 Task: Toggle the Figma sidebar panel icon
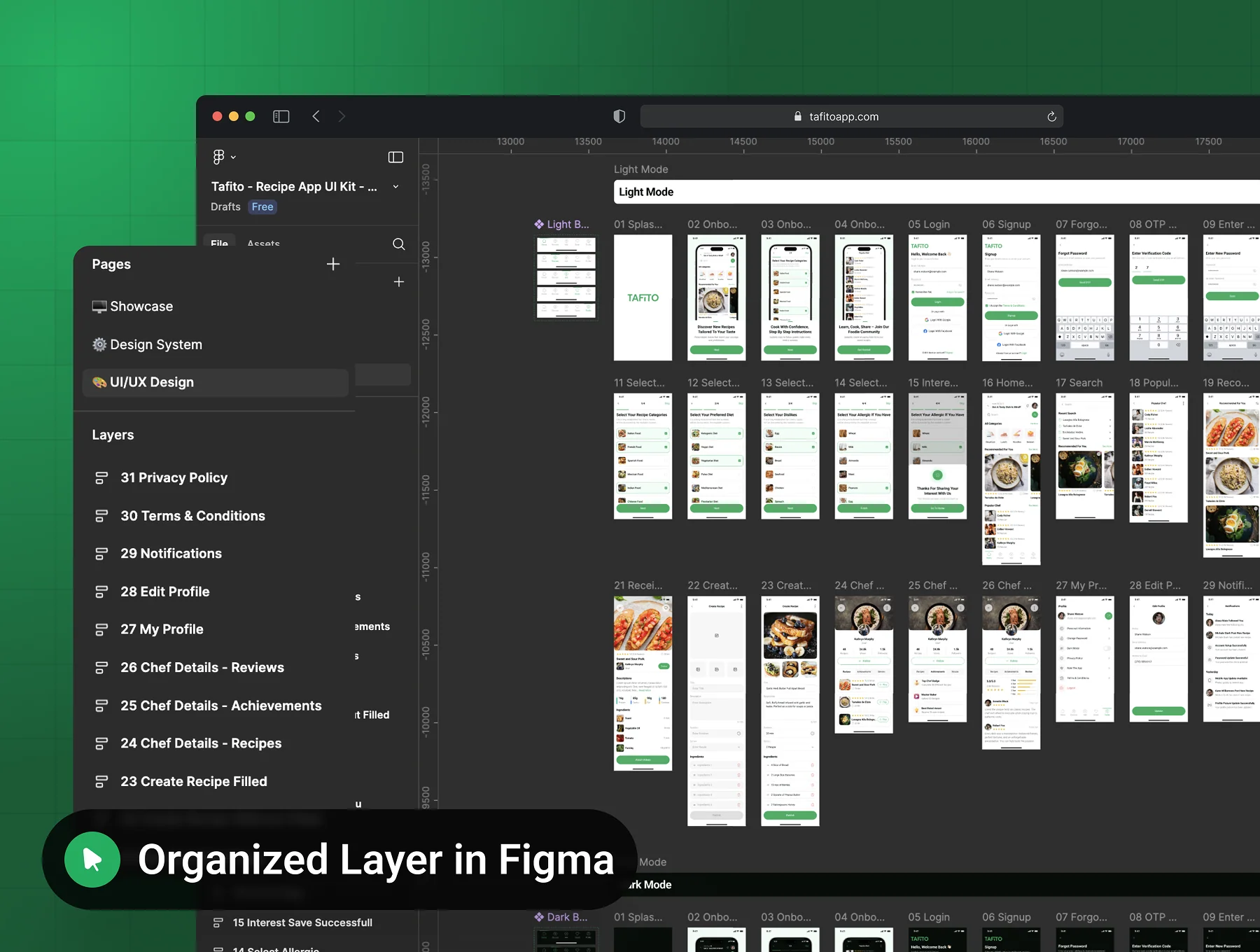click(395, 157)
